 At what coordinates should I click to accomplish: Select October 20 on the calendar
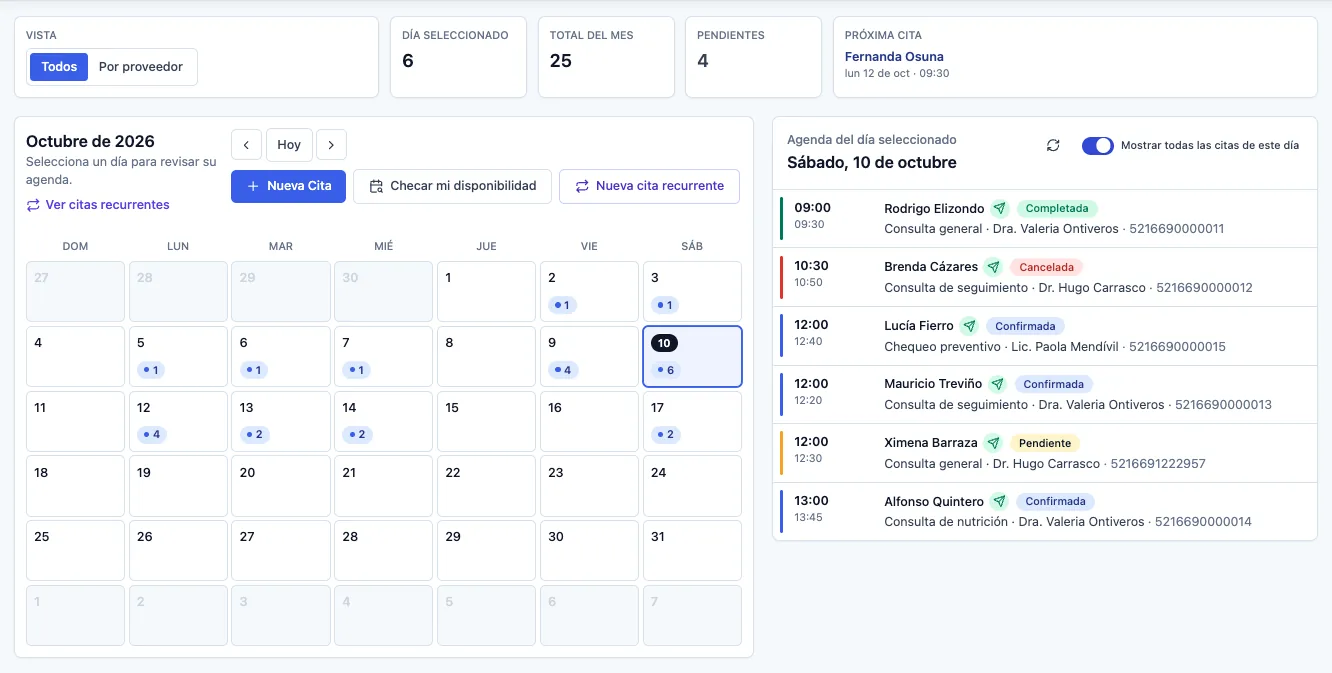coord(281,486)
